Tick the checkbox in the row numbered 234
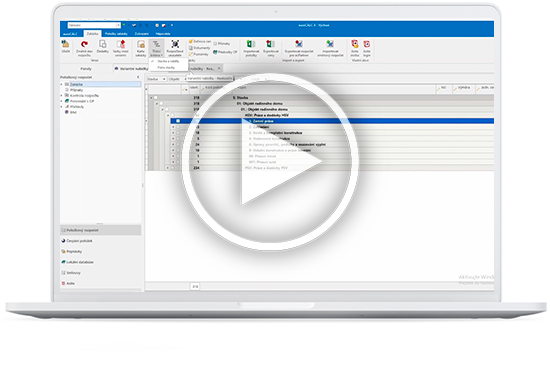 173,168
